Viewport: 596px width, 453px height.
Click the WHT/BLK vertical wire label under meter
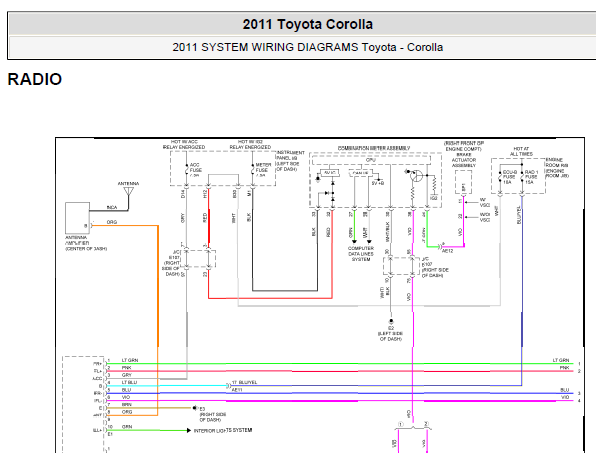coord(387,231)
